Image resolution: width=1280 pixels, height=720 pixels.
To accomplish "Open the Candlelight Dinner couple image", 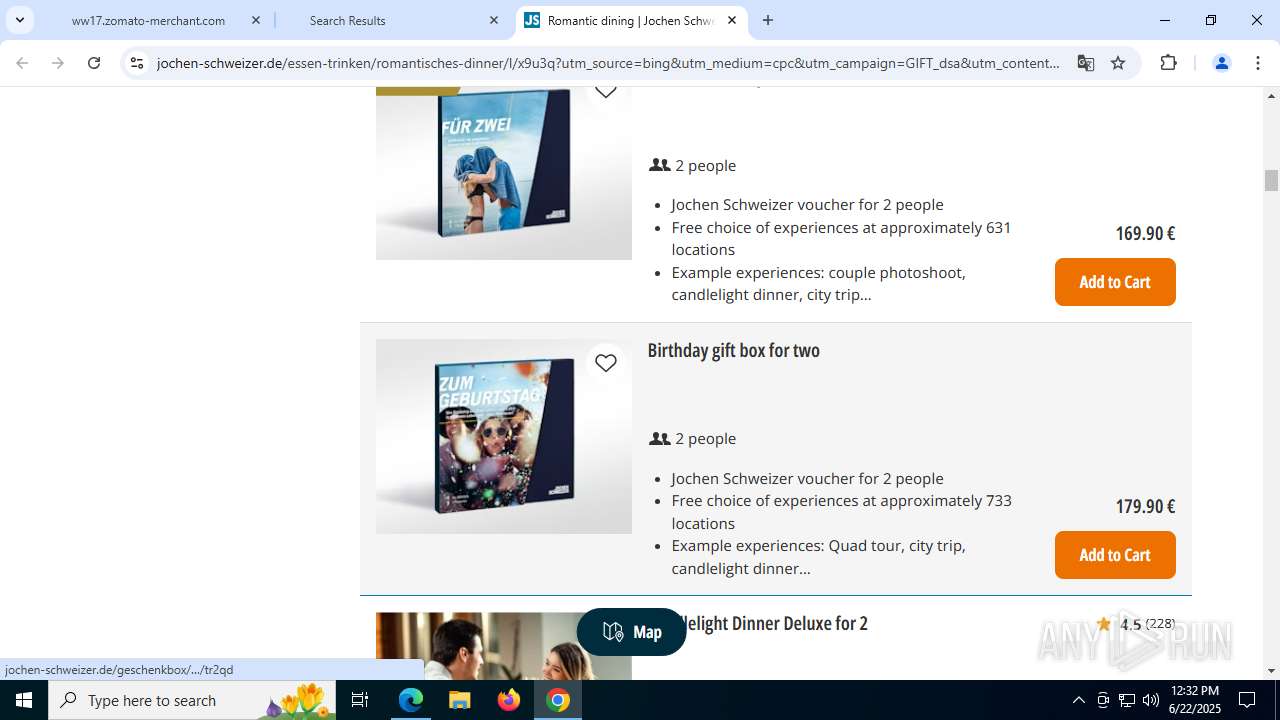I will [x=504, y=646].
